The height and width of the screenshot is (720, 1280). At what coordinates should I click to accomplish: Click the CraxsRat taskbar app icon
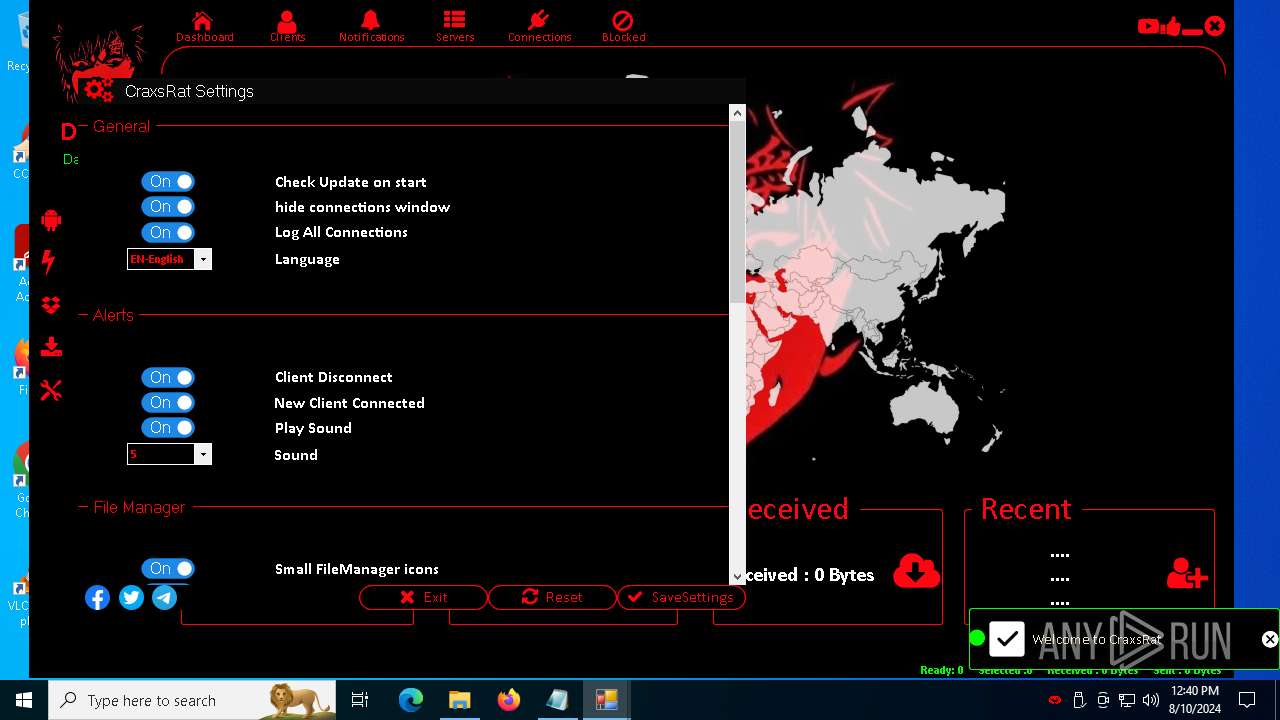[606, 700]
